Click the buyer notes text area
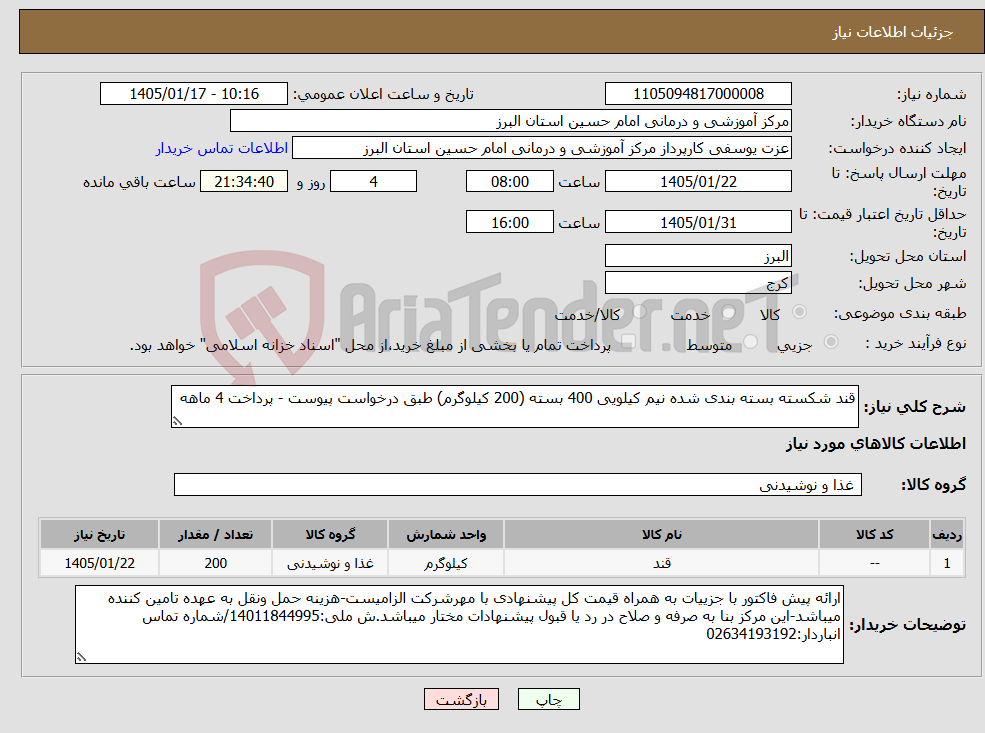Viewport: 985px width, 733px height. tap(459, 624)
